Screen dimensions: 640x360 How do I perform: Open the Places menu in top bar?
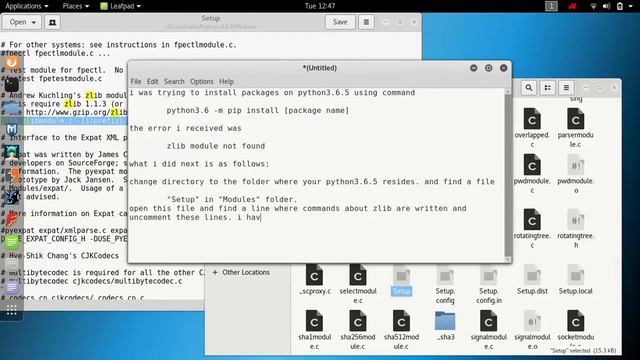tap(76, 6)
